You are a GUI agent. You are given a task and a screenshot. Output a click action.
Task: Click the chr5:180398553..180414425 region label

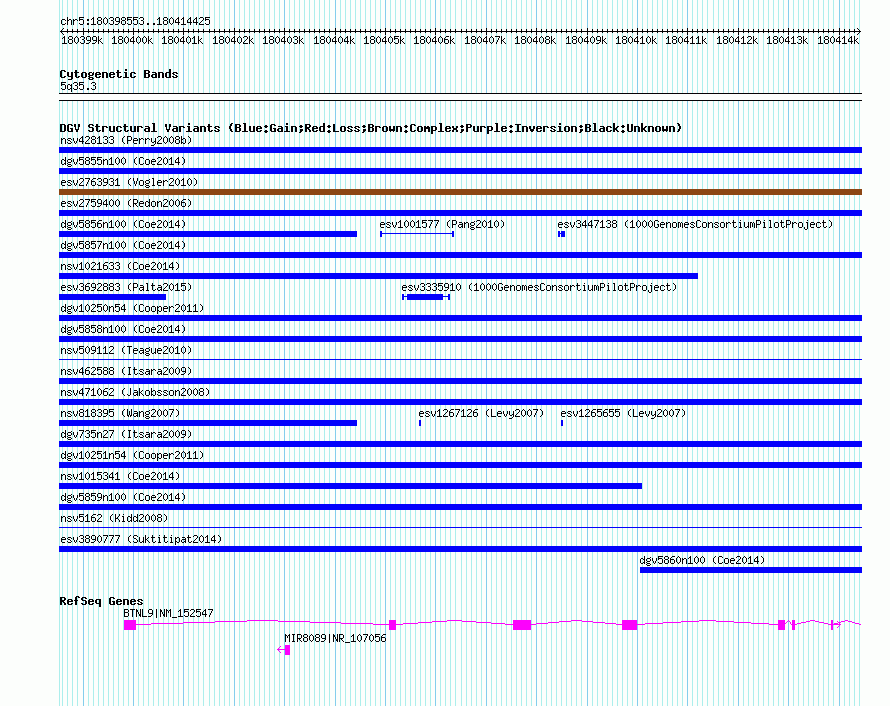tap(135, 21)
